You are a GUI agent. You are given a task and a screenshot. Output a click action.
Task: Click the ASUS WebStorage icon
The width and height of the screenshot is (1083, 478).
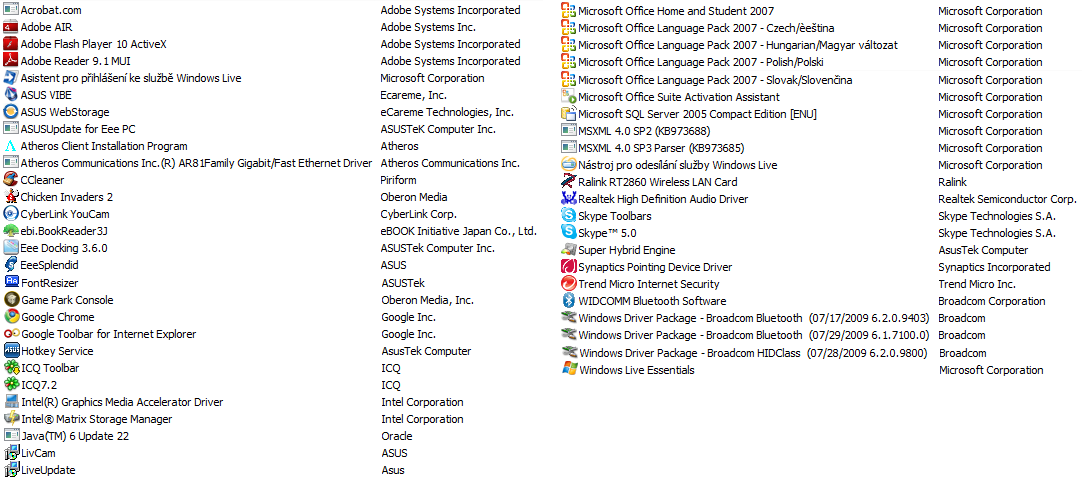10,112
